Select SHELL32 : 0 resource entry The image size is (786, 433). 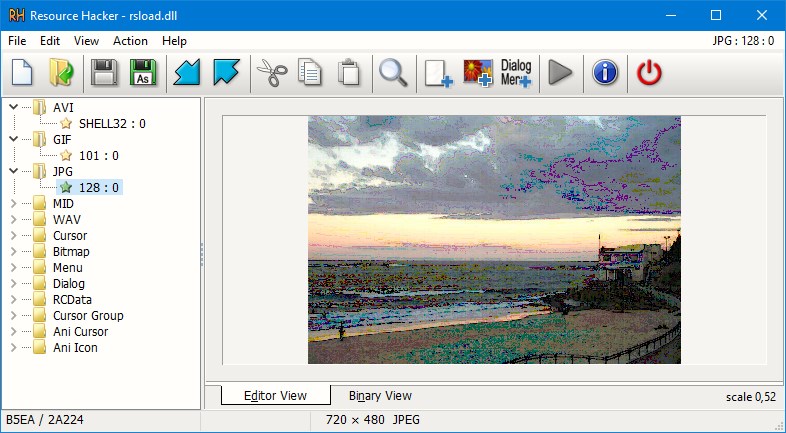112,123
